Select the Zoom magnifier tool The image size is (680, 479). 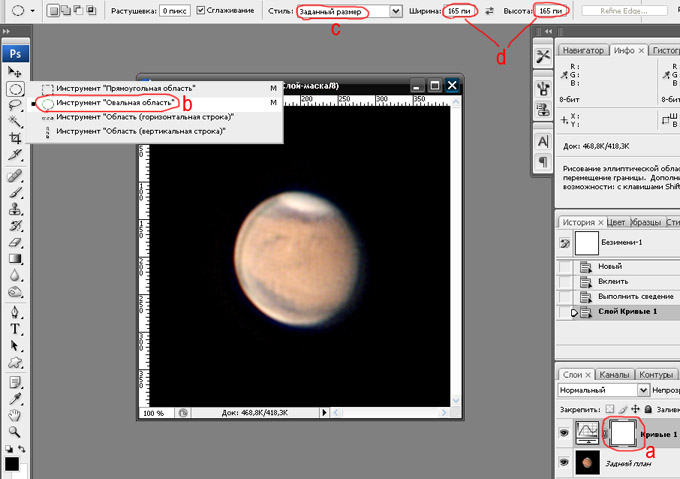[x=14, y=431]
